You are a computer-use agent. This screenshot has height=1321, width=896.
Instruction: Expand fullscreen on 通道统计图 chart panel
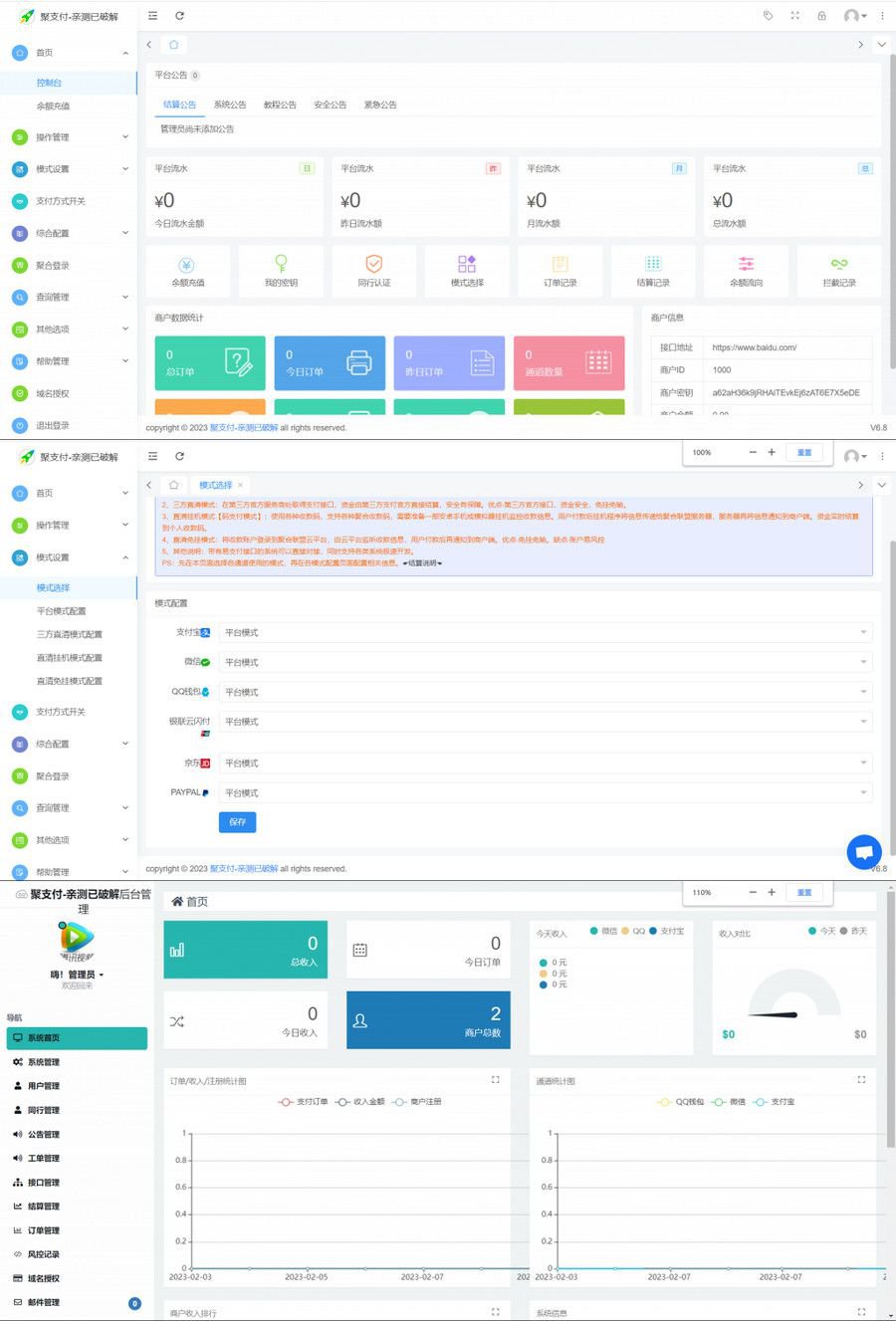861,1080
